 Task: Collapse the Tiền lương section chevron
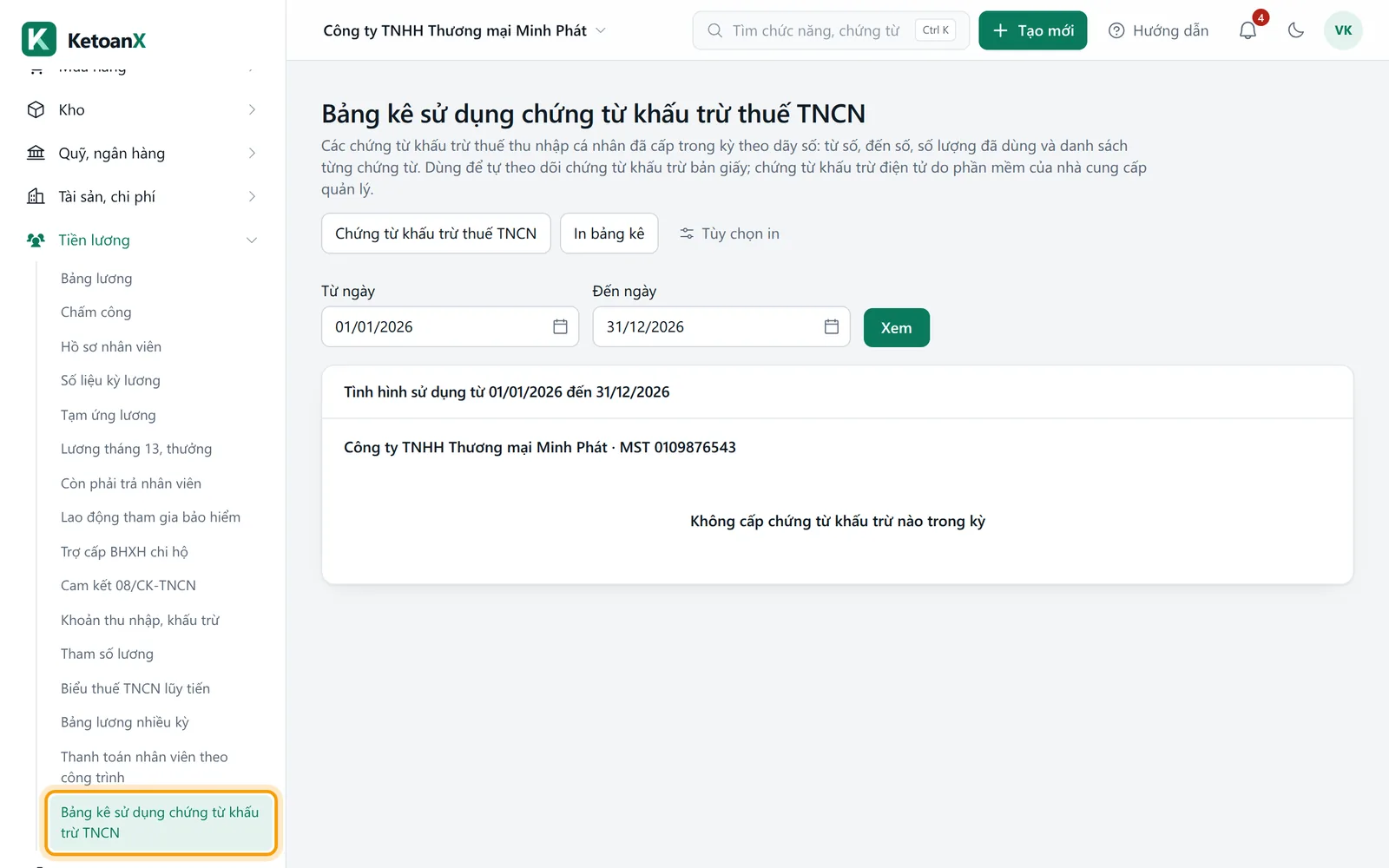pos(252,240)
